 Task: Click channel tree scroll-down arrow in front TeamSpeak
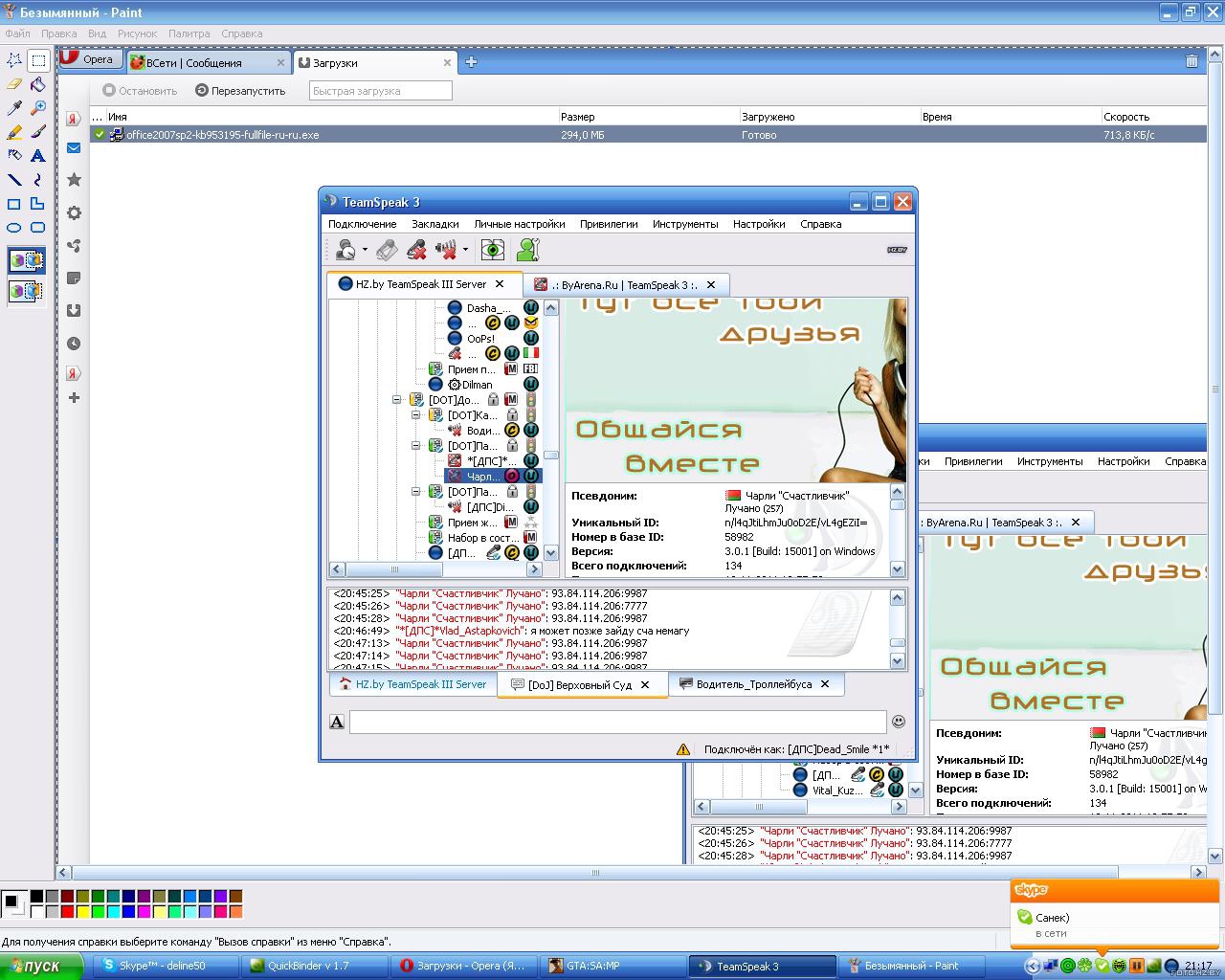550,552
